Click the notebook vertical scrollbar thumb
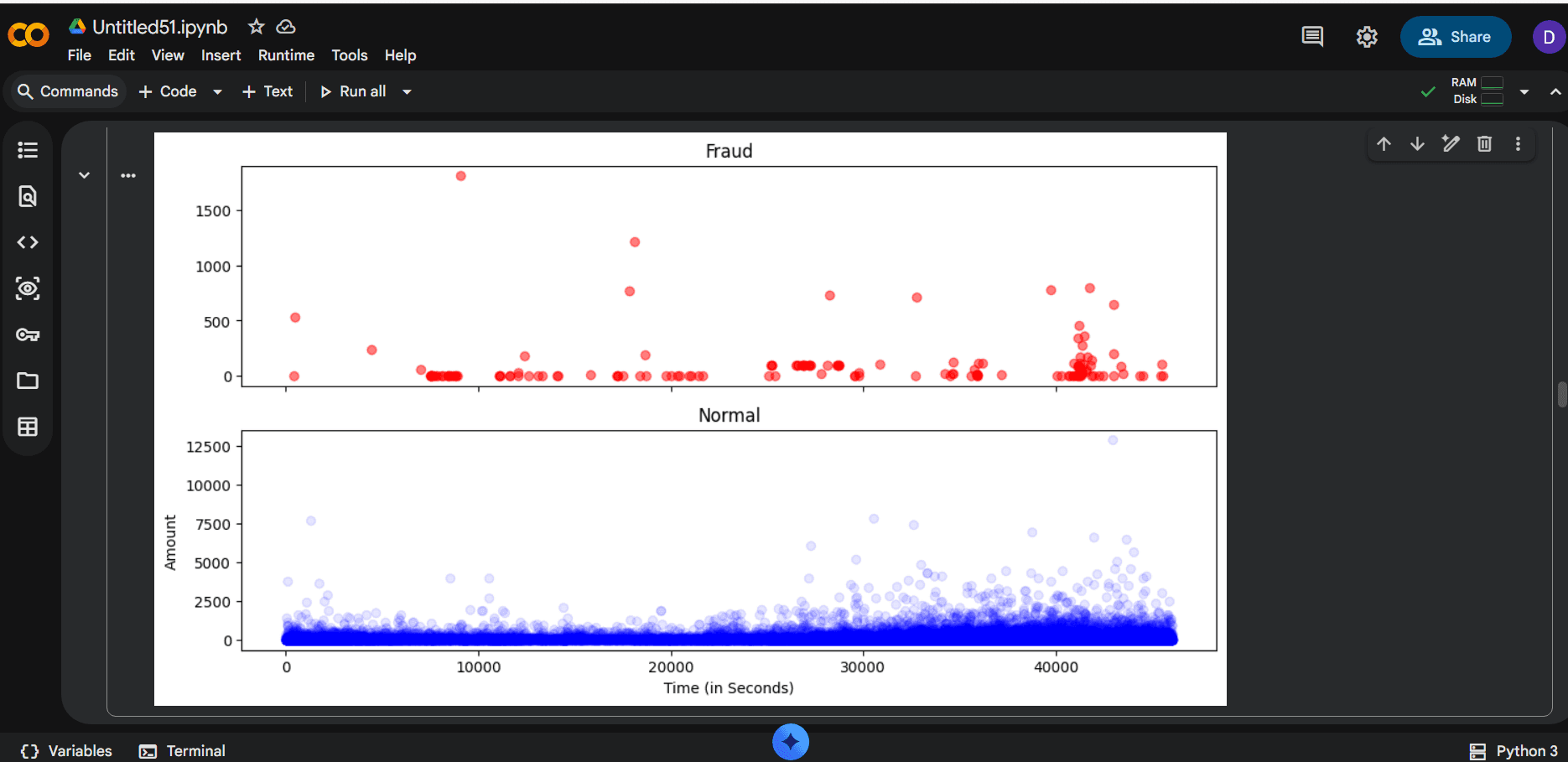This screenshot has height=762, width=1568. click(1562, 394)
